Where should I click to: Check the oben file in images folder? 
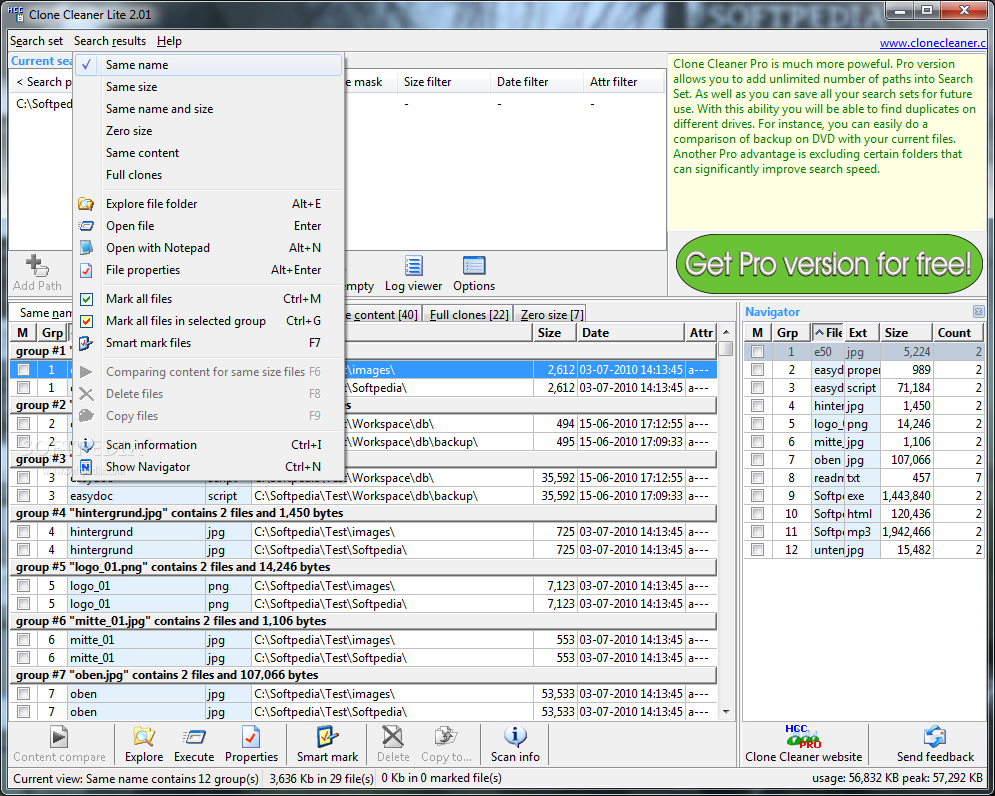[x=23, y=694]
